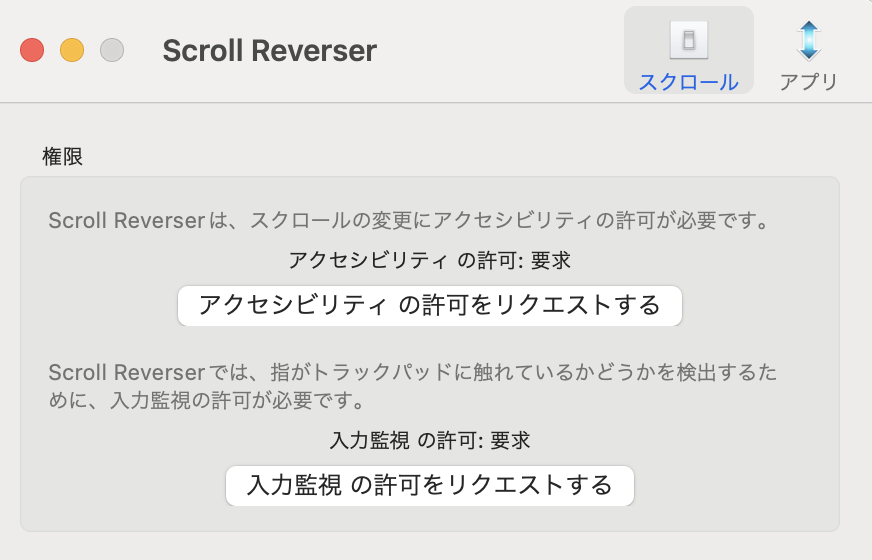The image size is (872, 560).
Task: Click the 入力監視 の許可: 要求 status
Action: click(429, 439)
